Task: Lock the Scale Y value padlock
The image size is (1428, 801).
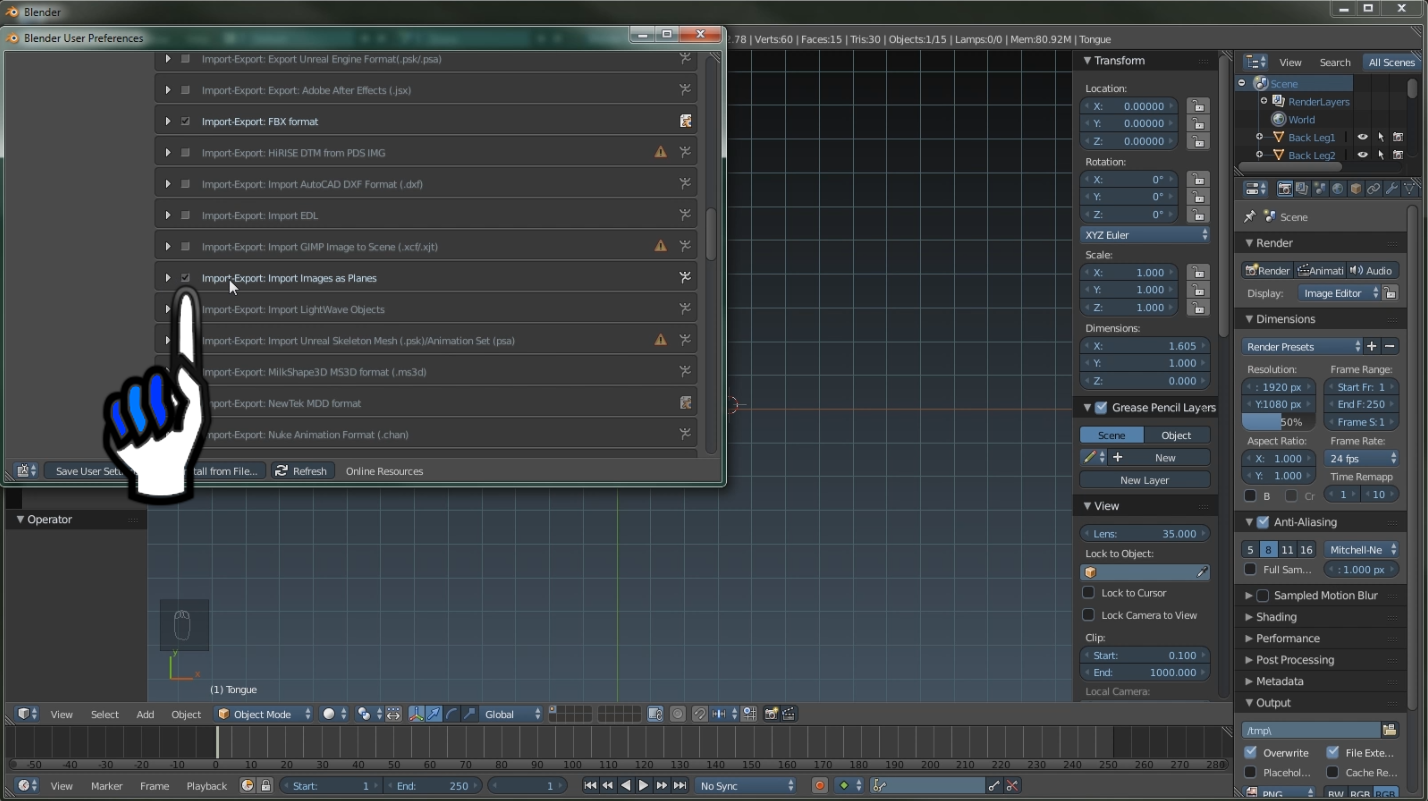Action: pos(1197,290)
